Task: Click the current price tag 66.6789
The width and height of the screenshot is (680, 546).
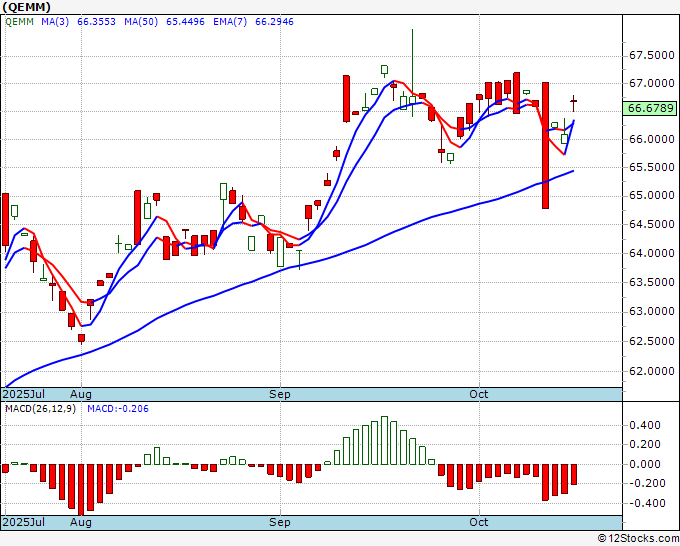Action: (650, 108)
